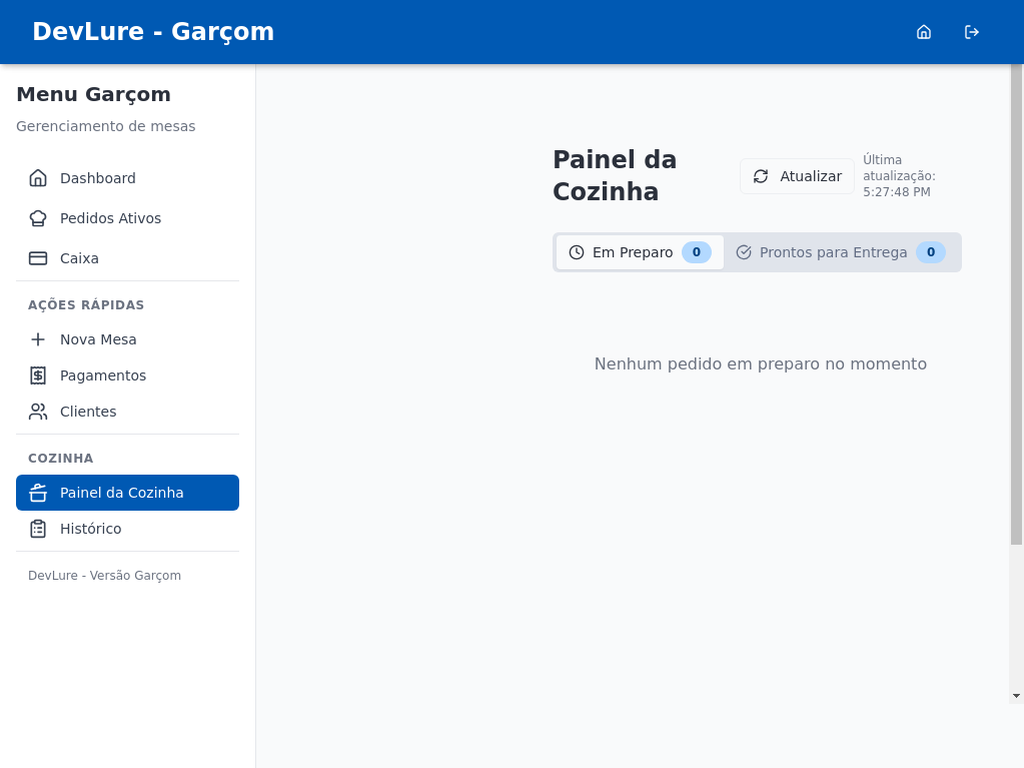Click the DevLure - Garçom header title

coord(153,32)
